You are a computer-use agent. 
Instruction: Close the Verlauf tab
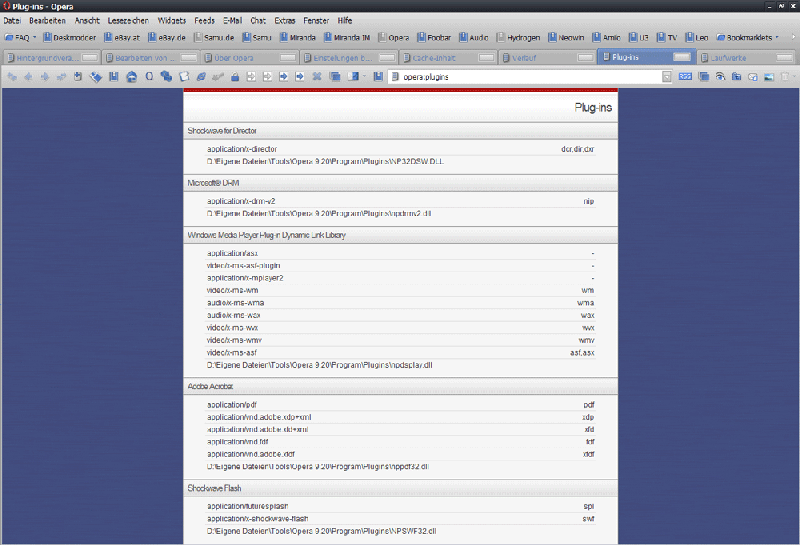pyautogui.click(x=585, y=58)
